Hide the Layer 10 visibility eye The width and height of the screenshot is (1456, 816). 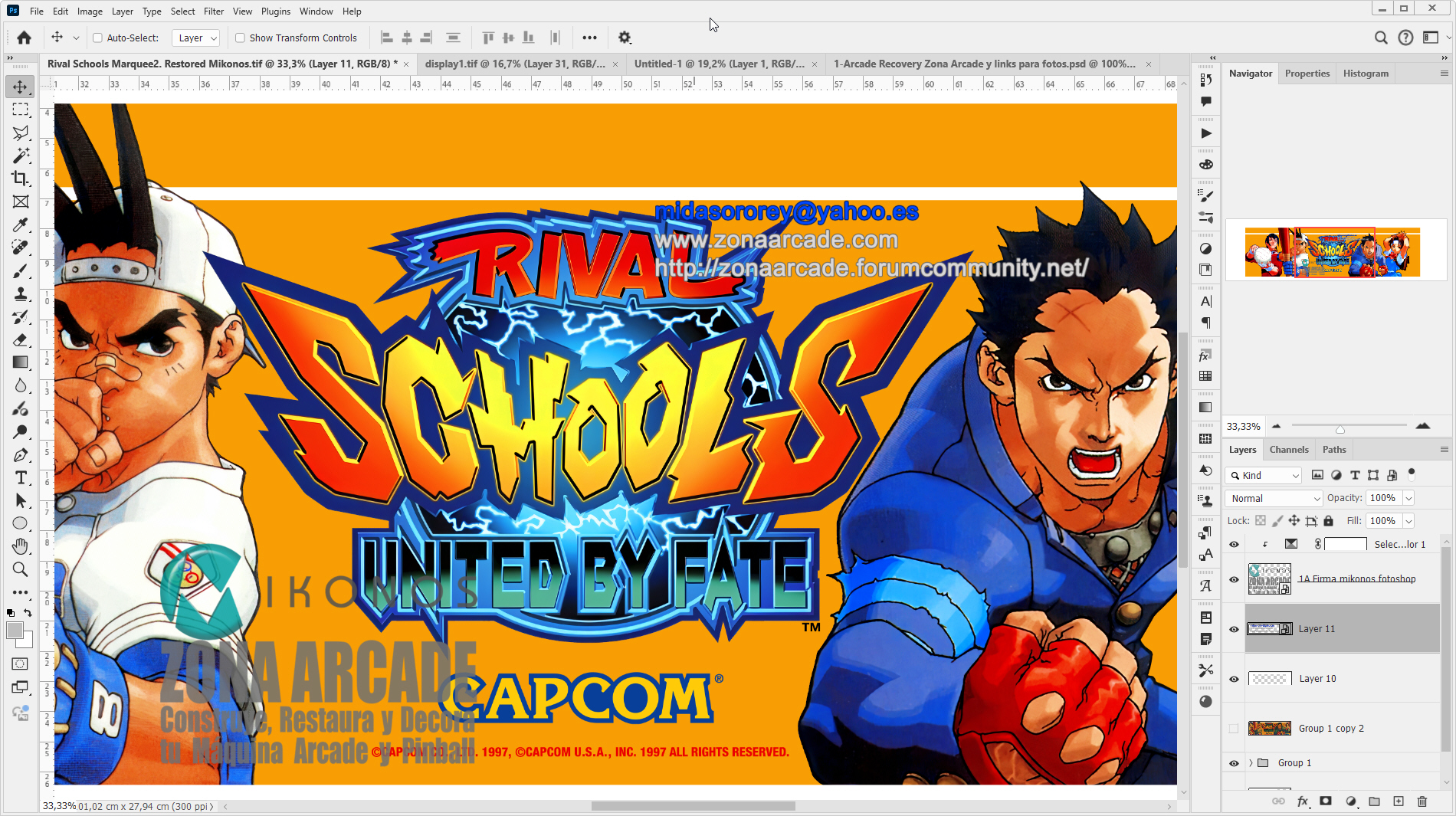(x=1234, y=679)
